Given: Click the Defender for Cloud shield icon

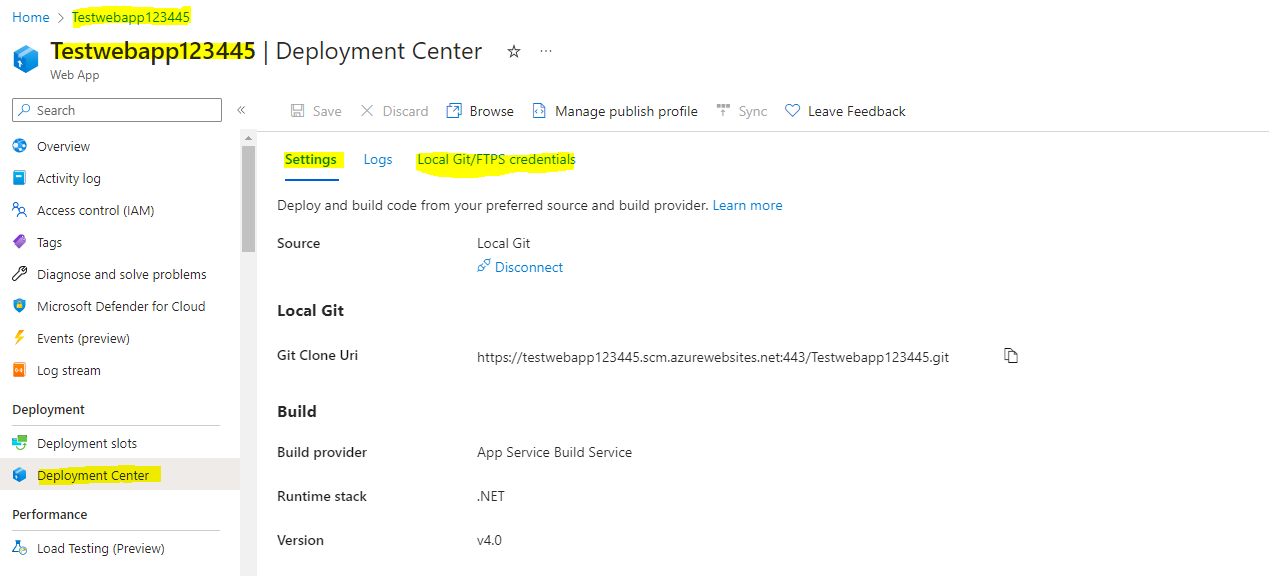Looking at the screenshot, I should point(19,306).
